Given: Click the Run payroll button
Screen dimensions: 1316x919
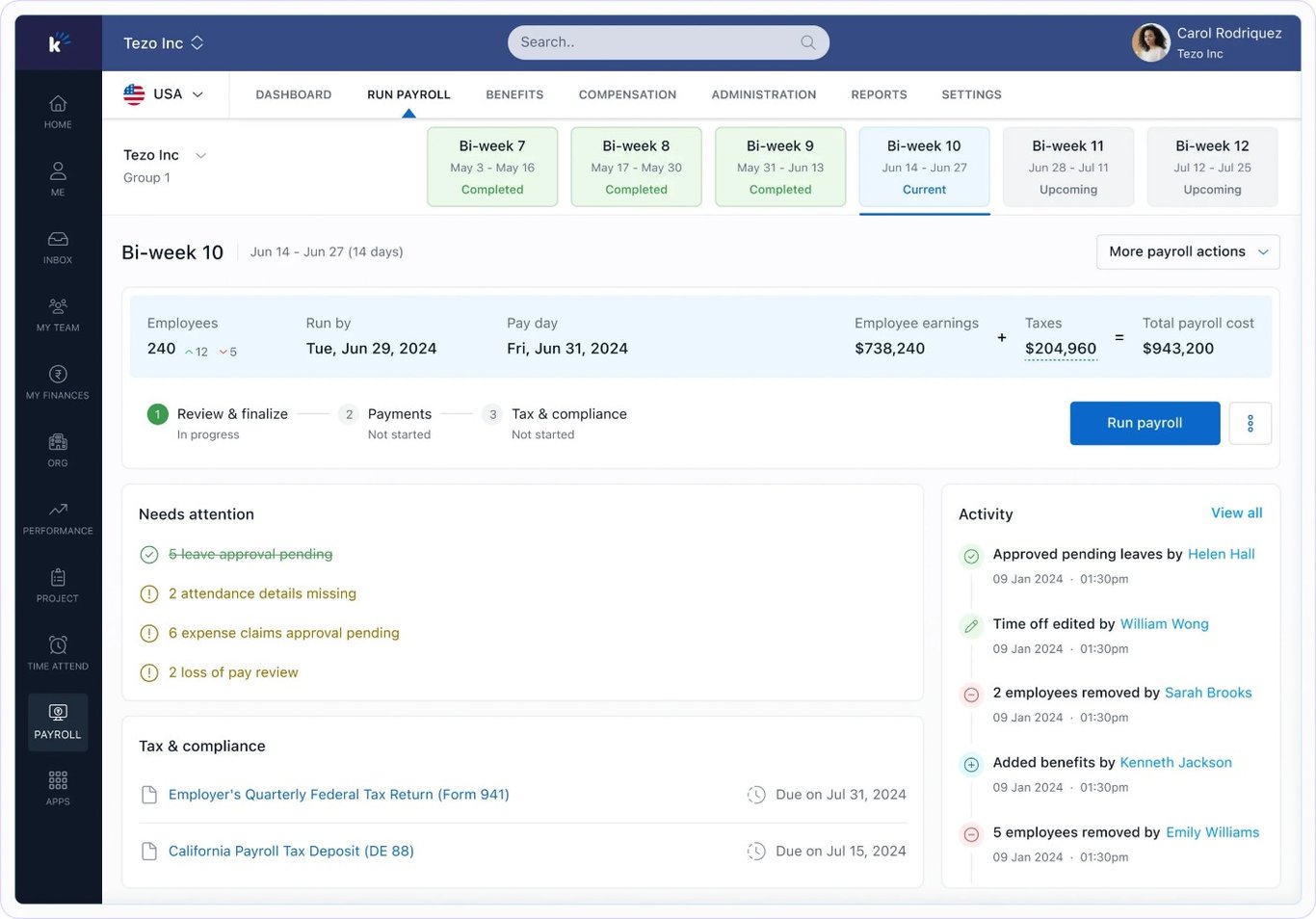Looking at the screenshot, I should pyautogui.click(x=1145, y=423).
